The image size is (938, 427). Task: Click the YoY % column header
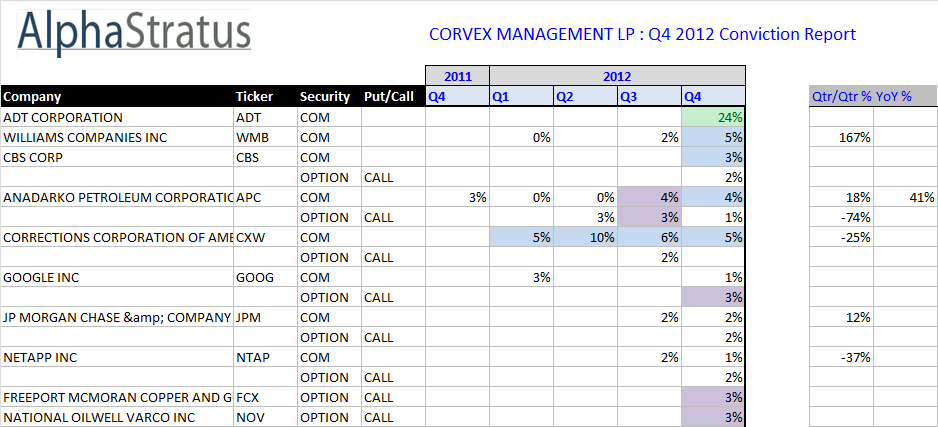[895, 97]
